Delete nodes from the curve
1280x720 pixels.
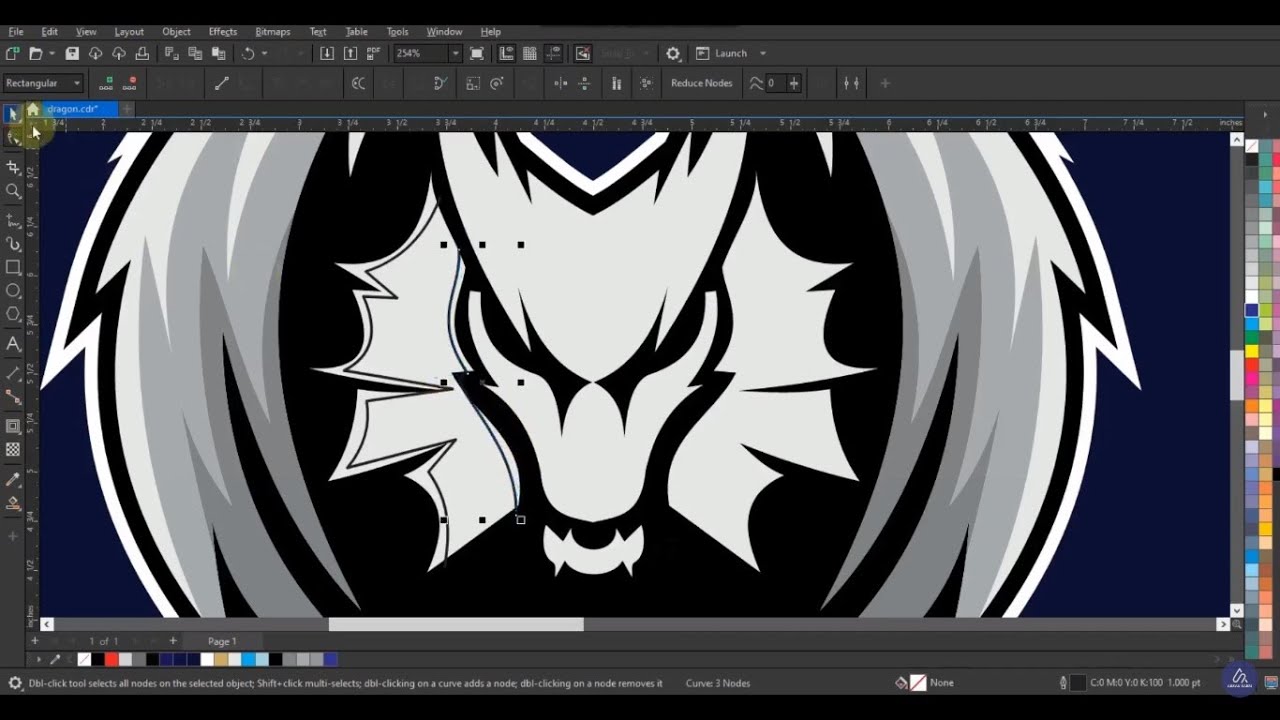[x=129, y=83]
